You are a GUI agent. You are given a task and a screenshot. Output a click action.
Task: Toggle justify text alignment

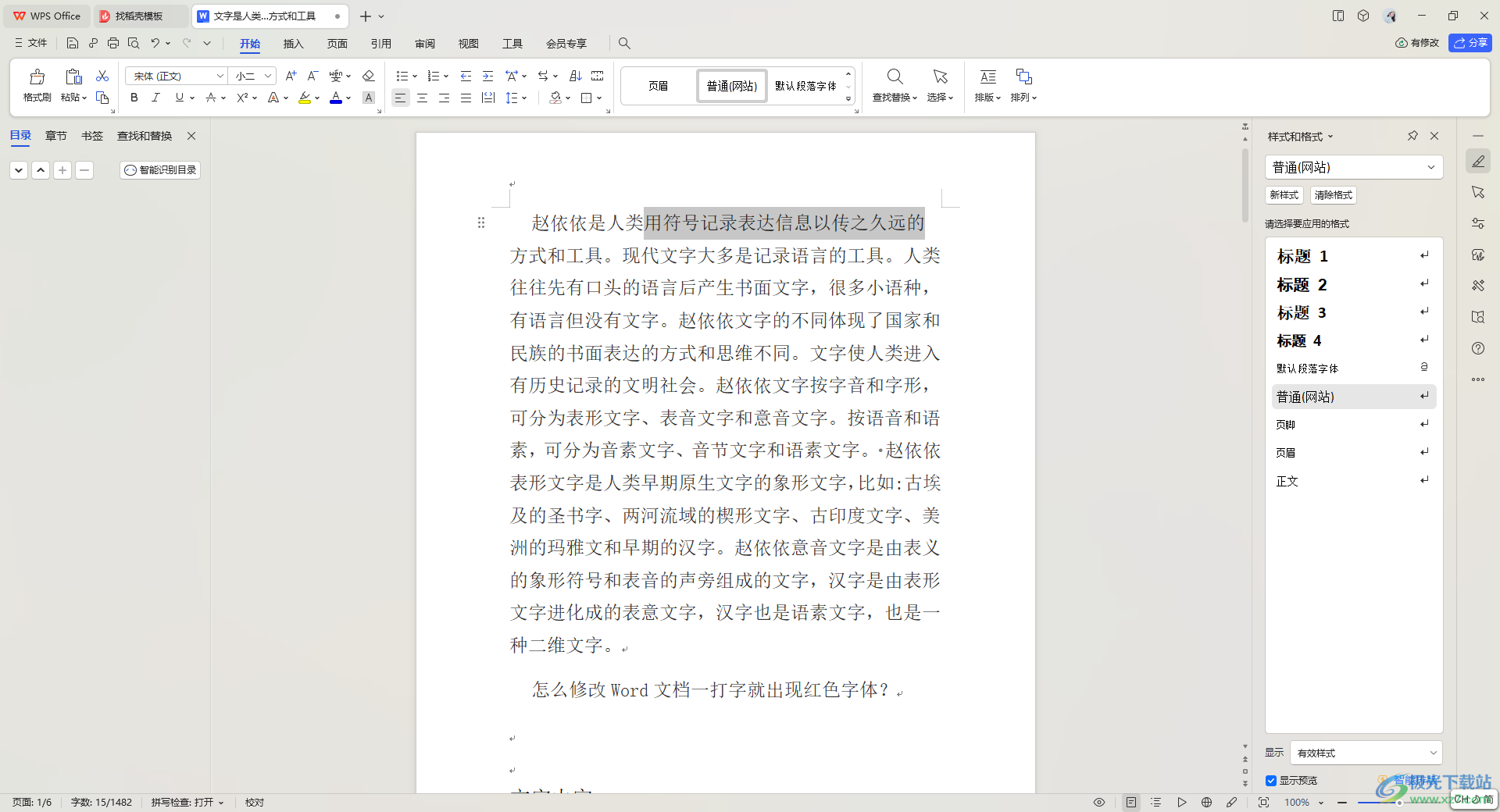[466, 98]
